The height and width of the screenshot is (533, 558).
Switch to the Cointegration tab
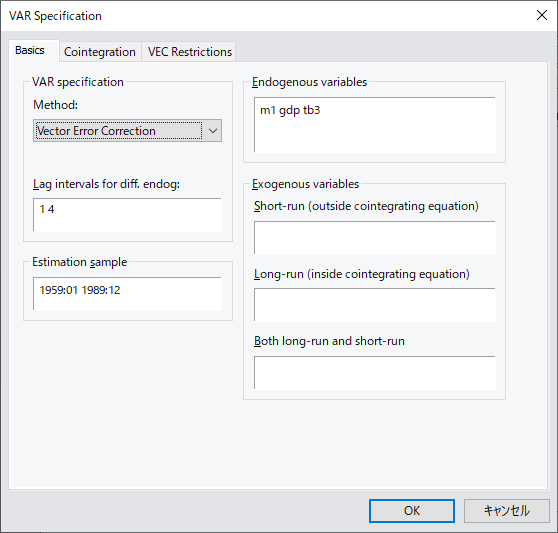point(100,52)
